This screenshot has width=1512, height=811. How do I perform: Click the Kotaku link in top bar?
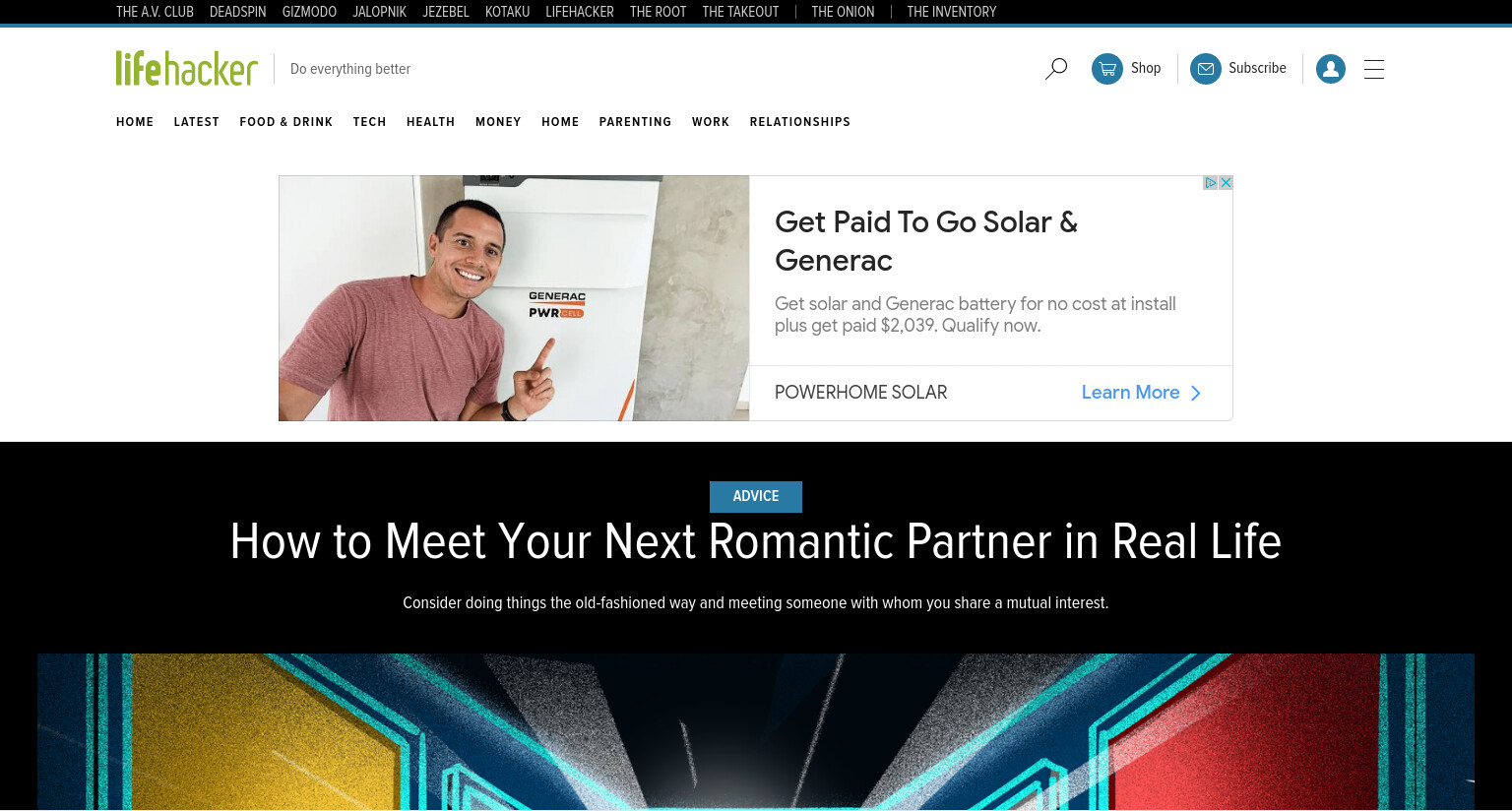(507, 12)
